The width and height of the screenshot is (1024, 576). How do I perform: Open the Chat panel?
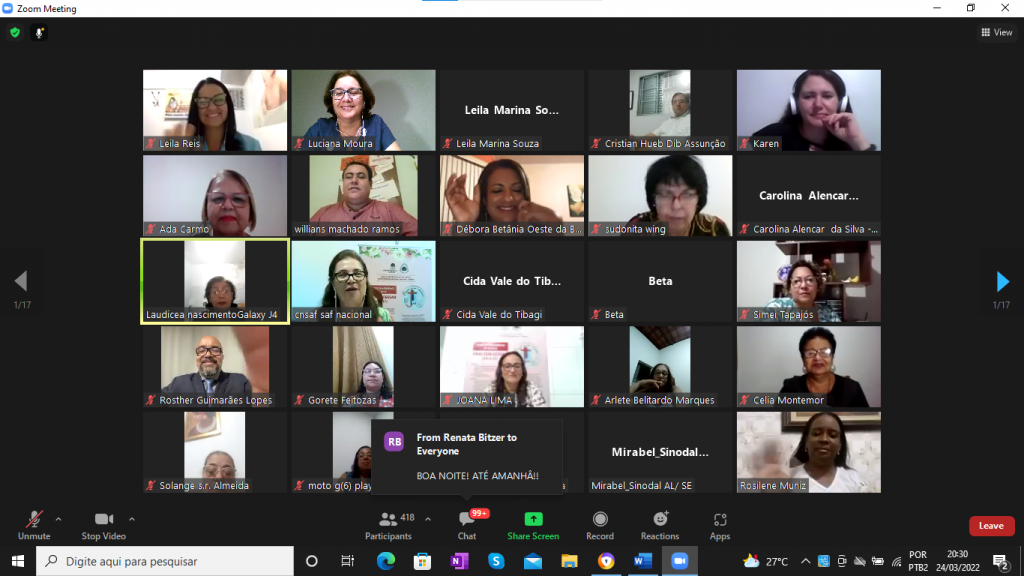pyautogui.click(x=466, y=524)
